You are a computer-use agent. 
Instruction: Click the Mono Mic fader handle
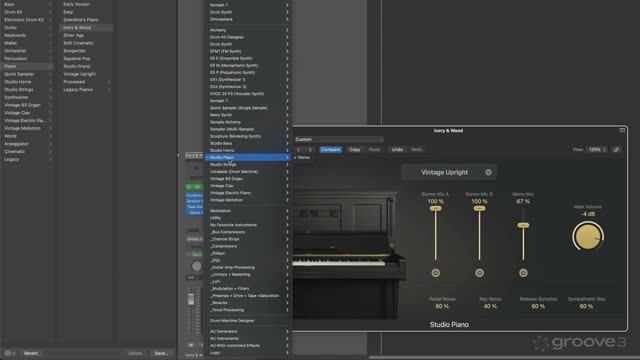pos(523,225)
